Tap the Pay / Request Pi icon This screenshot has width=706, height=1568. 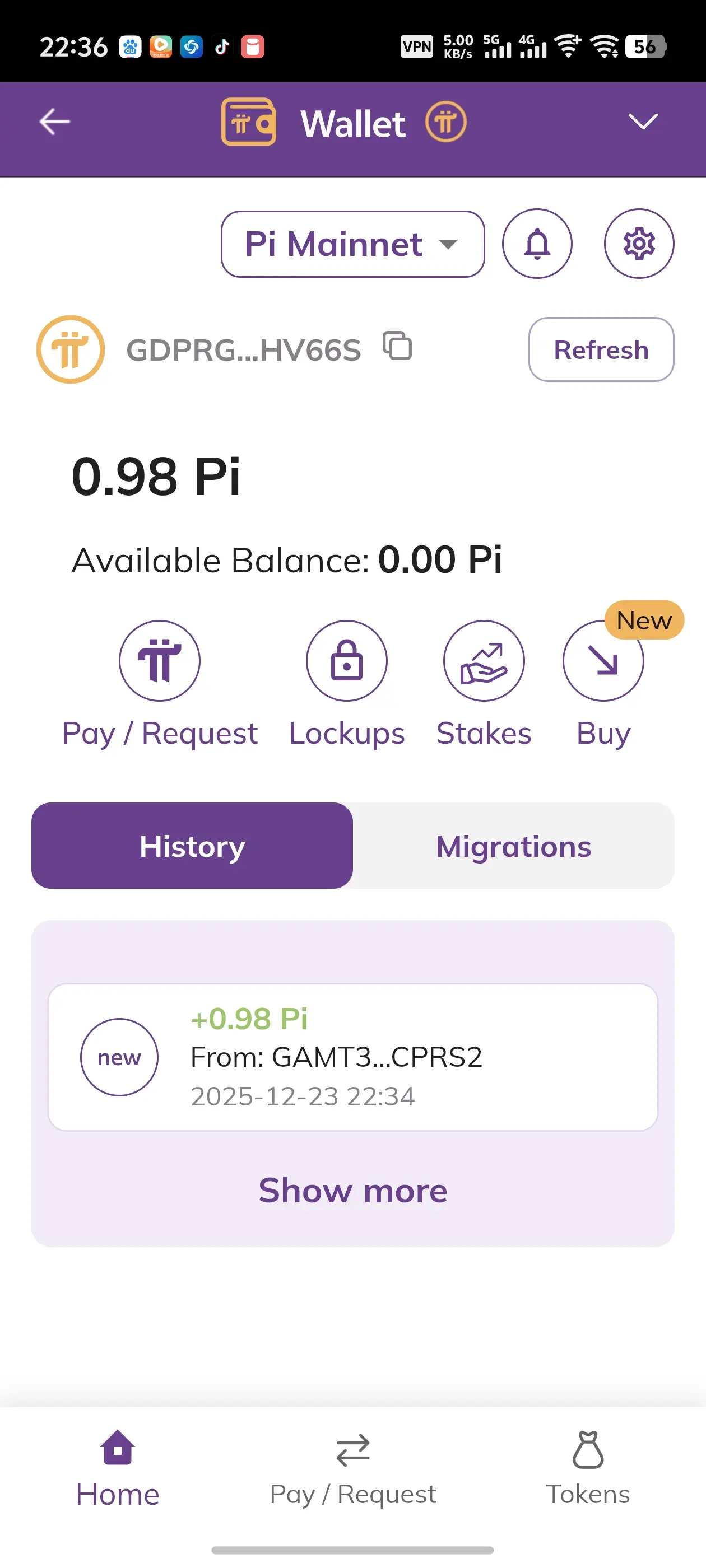point(160,660)
